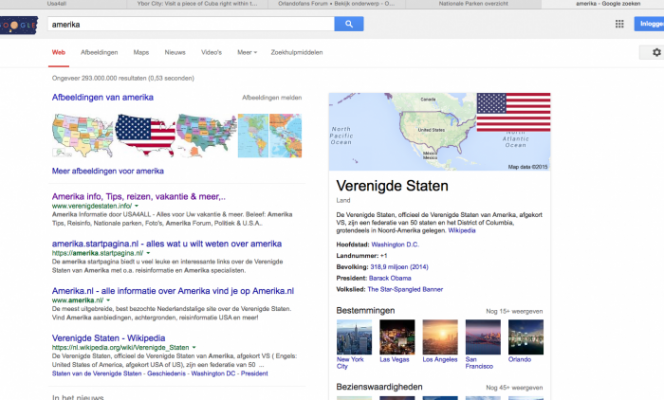Open Amerika info, Tips, reizen result
Viewport: 664px width, 400px height.
tap(138, 196)
